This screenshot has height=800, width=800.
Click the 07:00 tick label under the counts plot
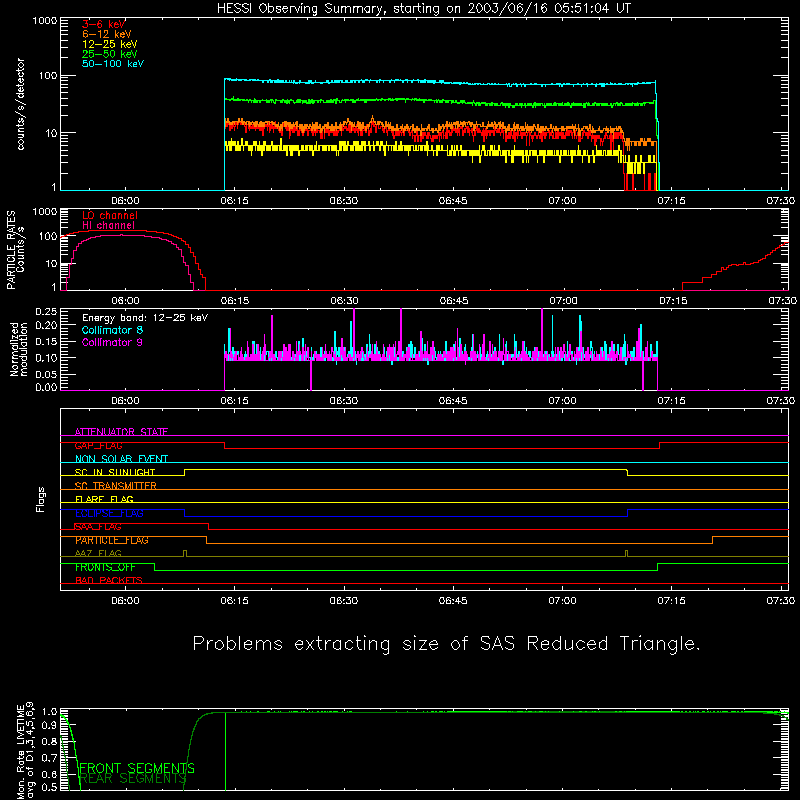tap(562, 201)
